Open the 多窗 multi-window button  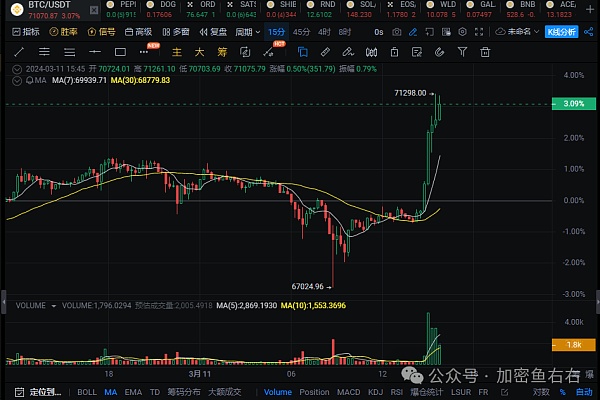176,32
